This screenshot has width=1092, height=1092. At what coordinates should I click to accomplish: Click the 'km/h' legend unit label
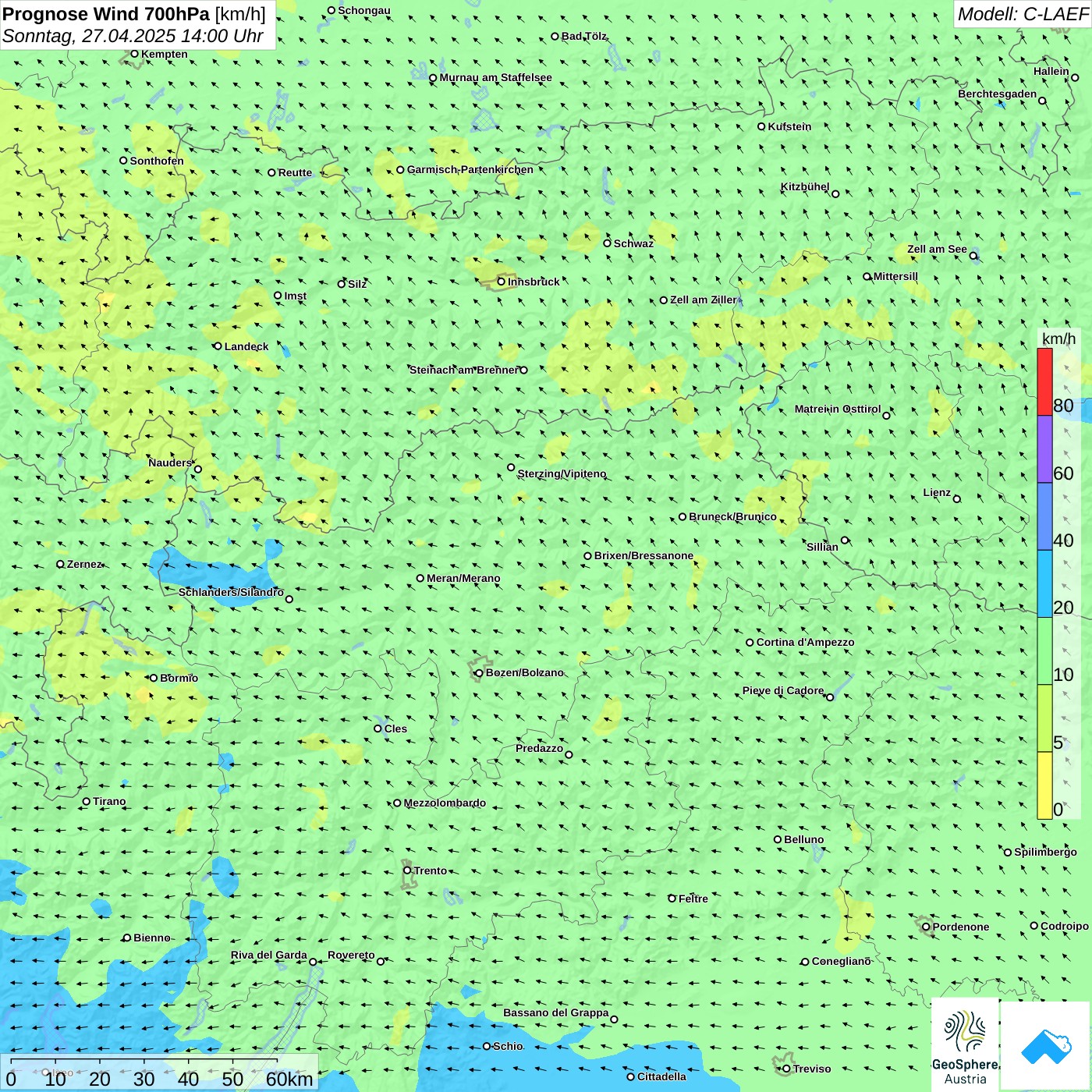point(1058,339)
